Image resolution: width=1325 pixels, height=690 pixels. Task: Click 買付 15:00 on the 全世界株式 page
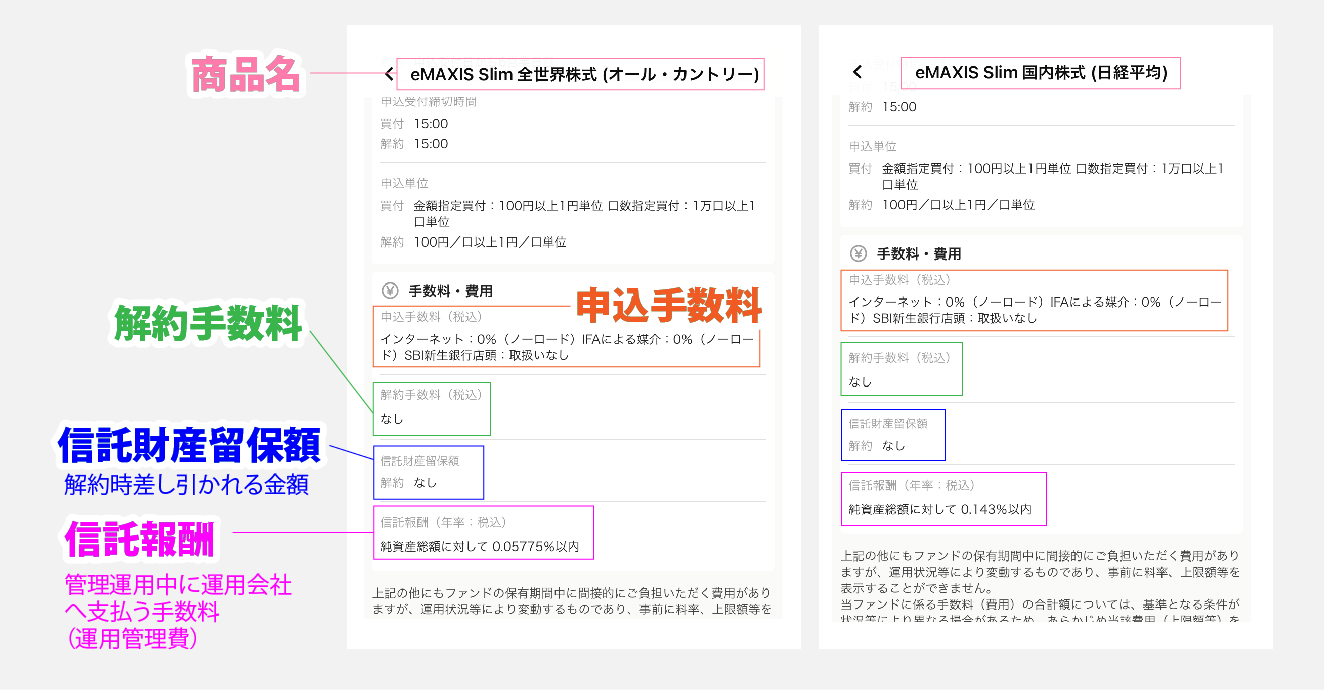pyautogui.click(x=414, y=124)
